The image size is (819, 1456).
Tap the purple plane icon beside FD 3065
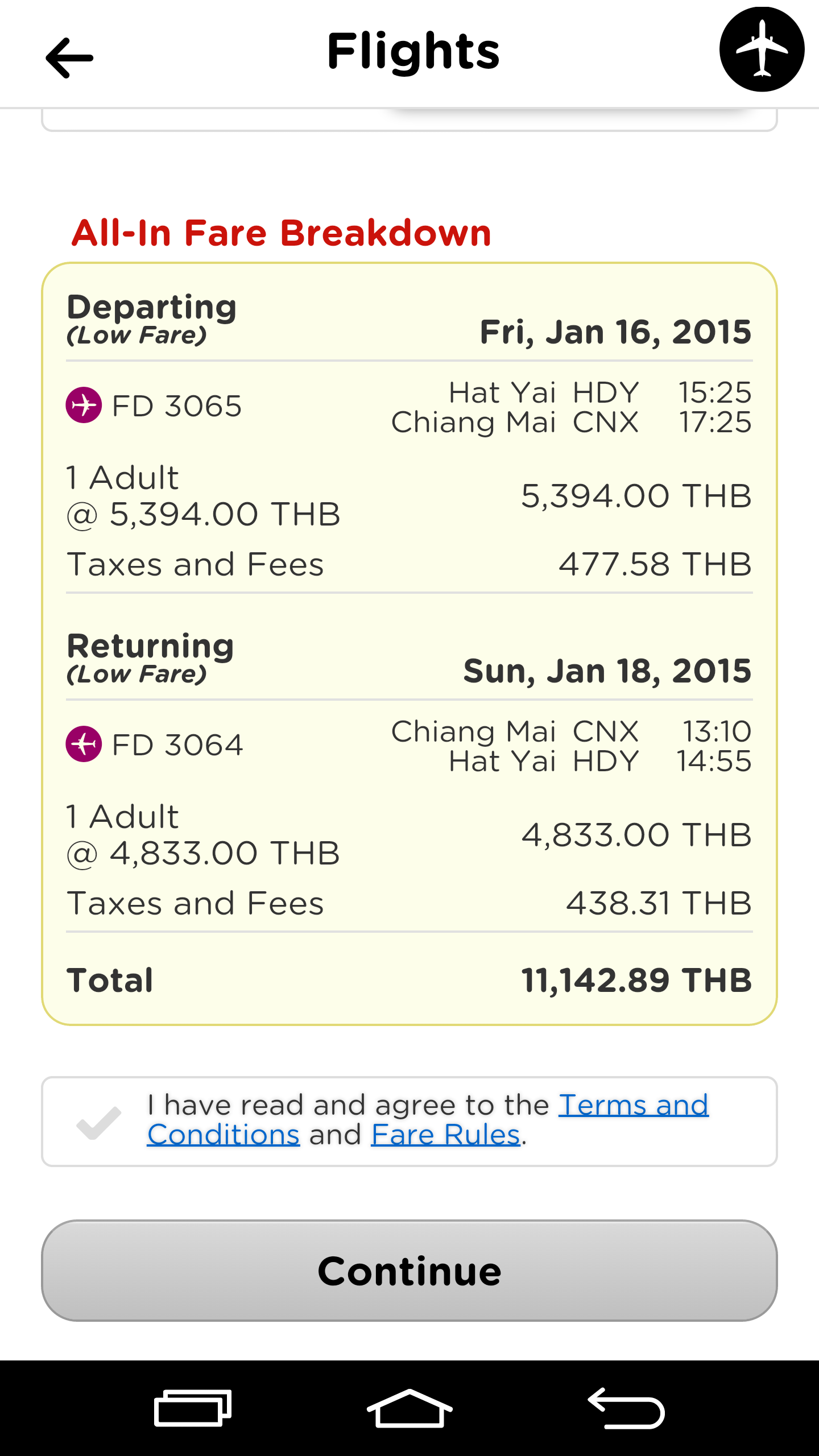(x=84, y=405)
